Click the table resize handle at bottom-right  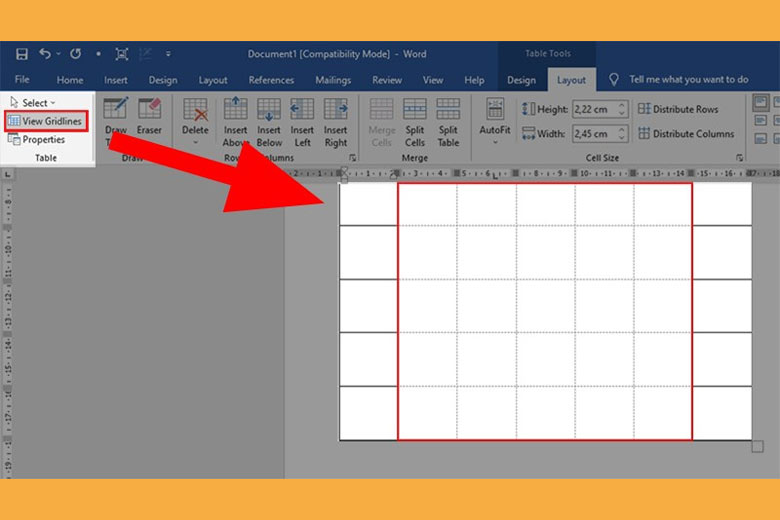point(758,446)
